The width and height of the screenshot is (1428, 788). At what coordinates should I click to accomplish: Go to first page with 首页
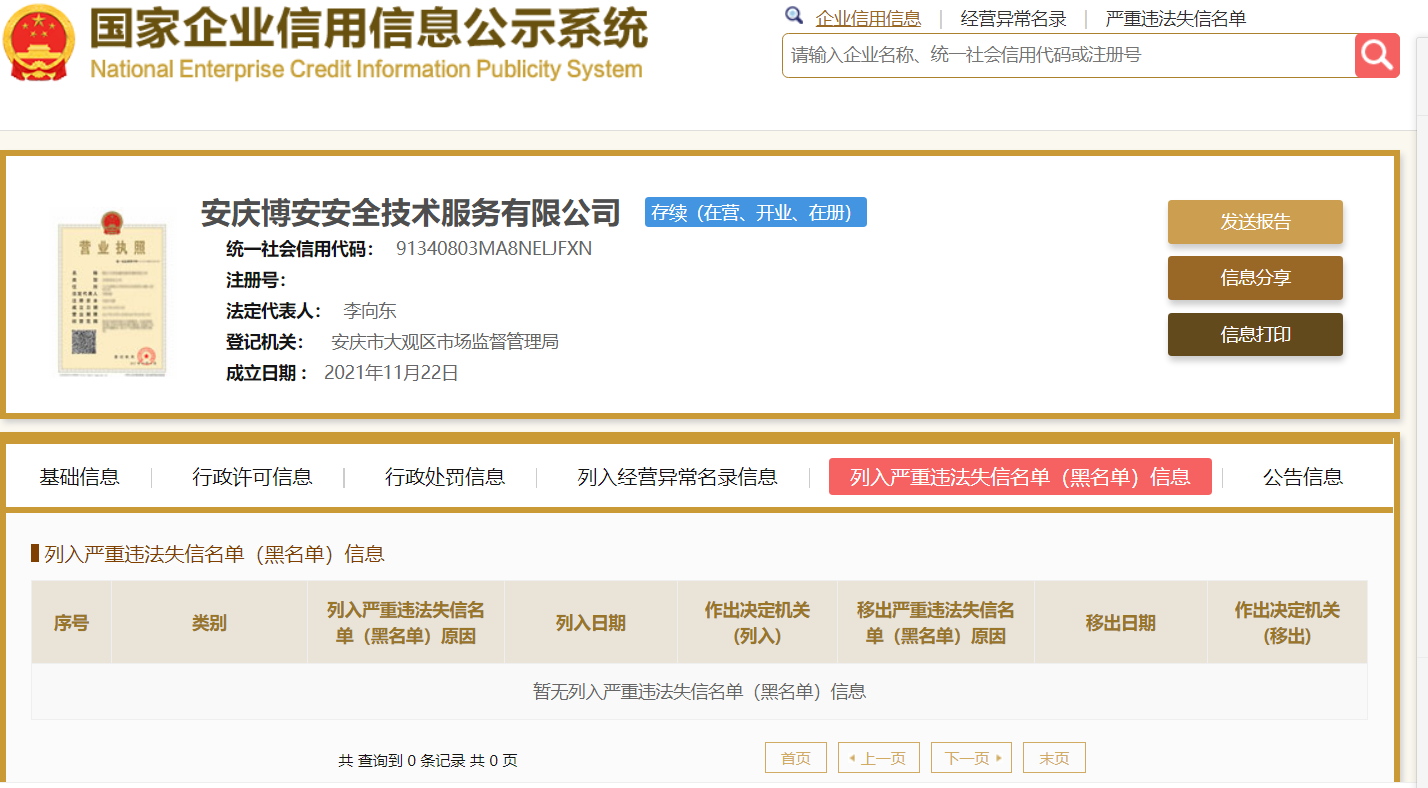[796, 758]
